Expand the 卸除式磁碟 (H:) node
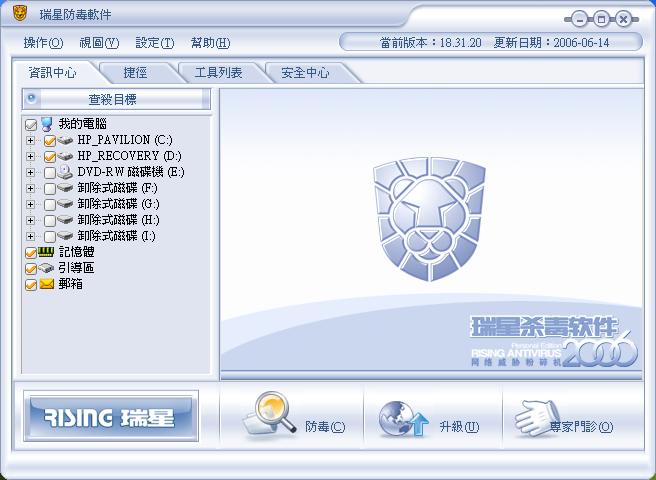 tap(30, 220)
